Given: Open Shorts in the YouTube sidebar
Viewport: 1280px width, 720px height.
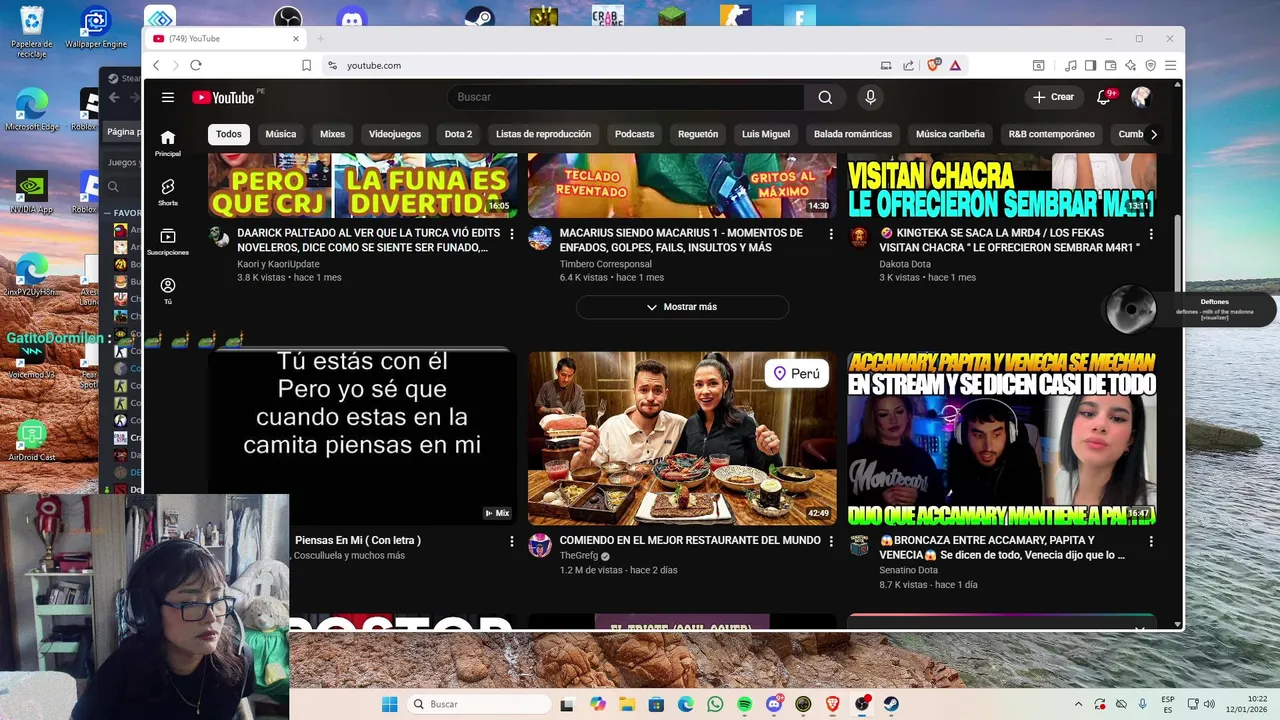Looking at the screenshot, I should click(x=168, y=192).
